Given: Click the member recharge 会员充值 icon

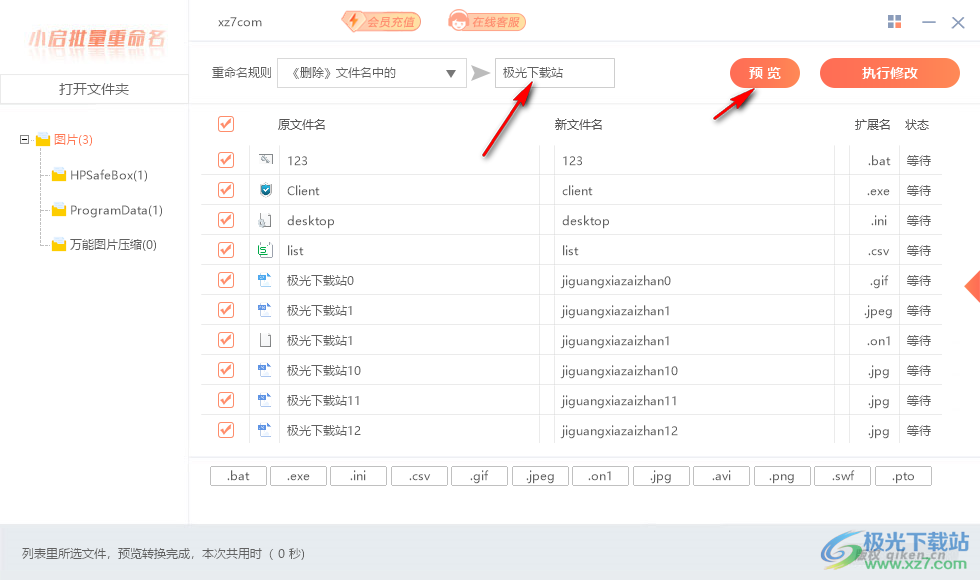Looking at the screenshot, I should click(381, 21).
